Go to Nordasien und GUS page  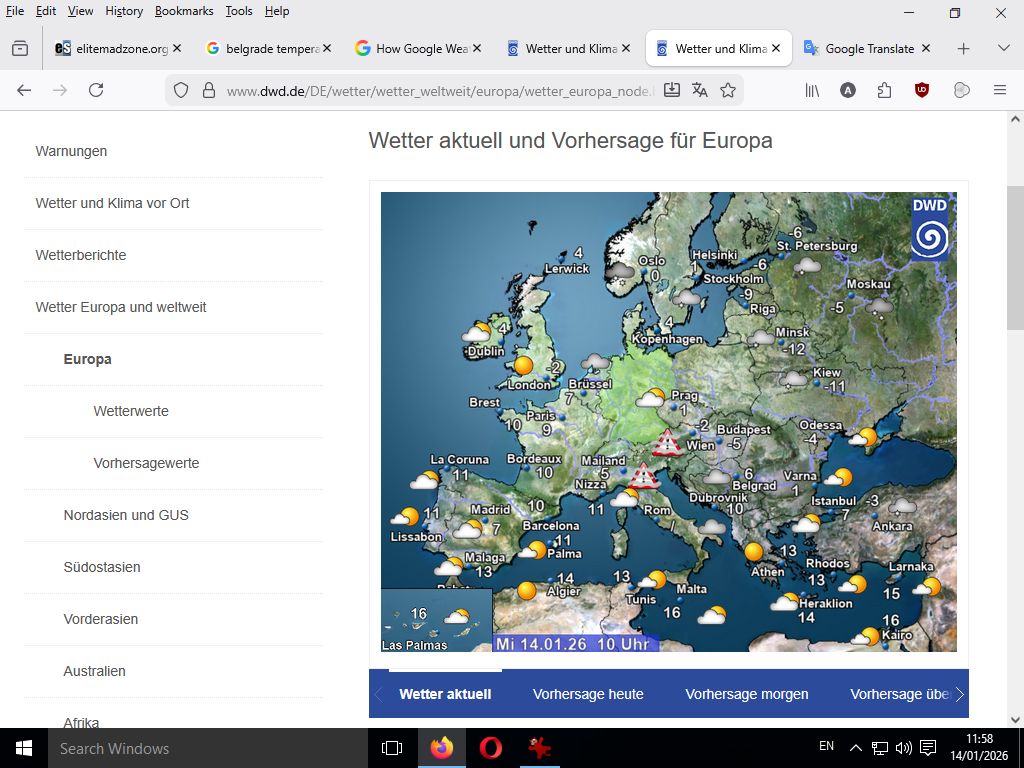(126, 515)
